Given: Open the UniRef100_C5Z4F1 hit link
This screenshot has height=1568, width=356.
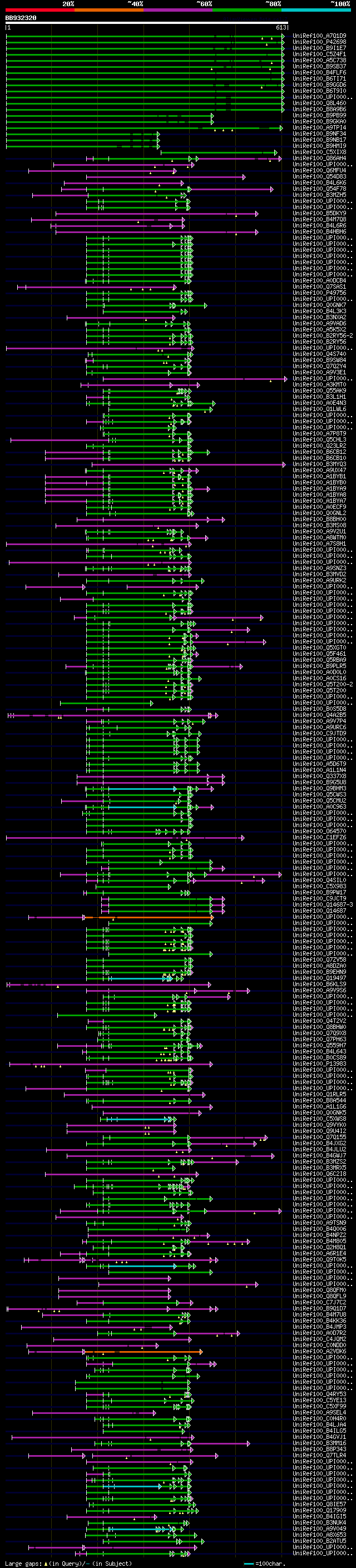Looking at the screenshot, I should [319, 54].
